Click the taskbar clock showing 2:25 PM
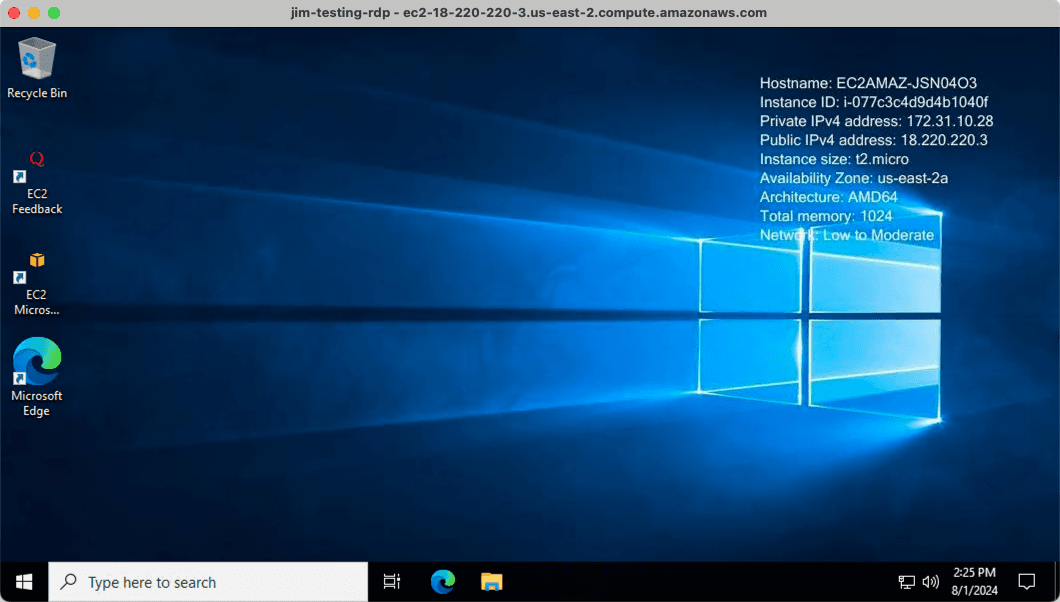 click(974, 582)
